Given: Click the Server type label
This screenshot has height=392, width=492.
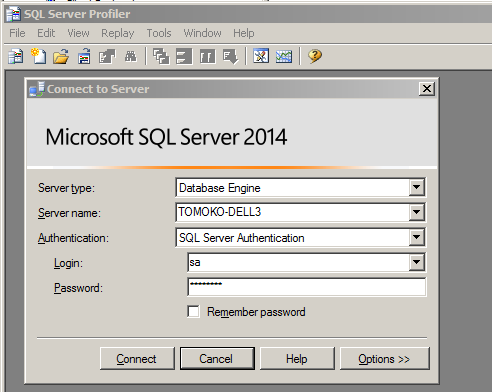Looking at the screenshot, I should 66,188.
